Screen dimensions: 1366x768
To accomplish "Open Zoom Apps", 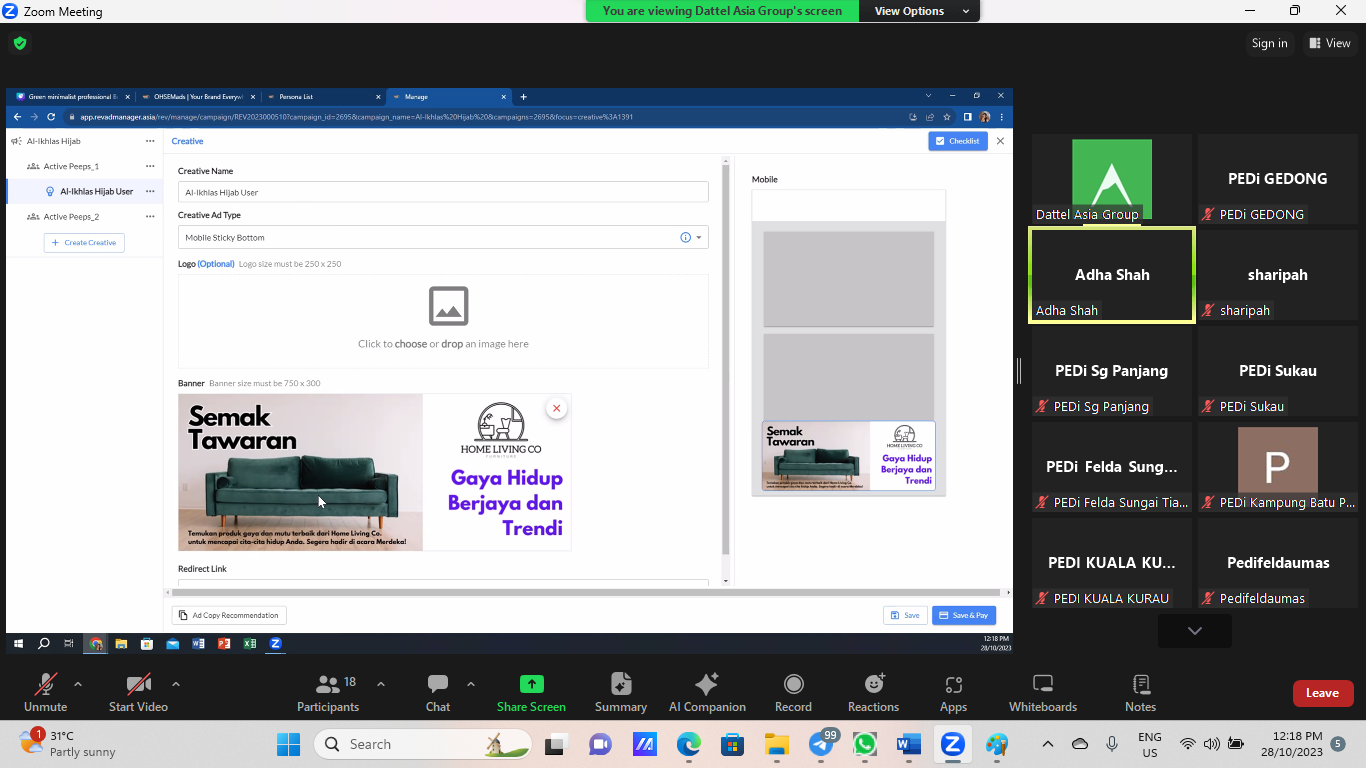I will [x=953, y=692].
